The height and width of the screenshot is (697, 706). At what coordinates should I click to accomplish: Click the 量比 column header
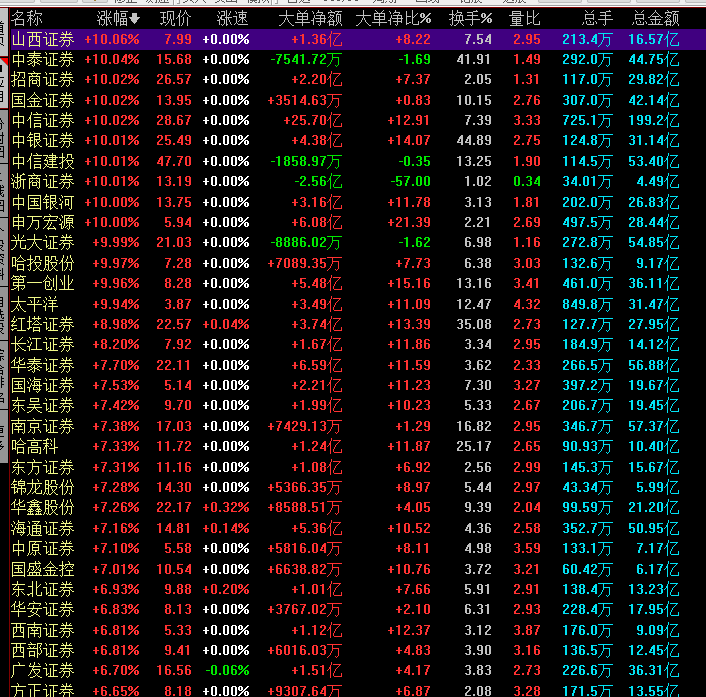click(525, 18)
